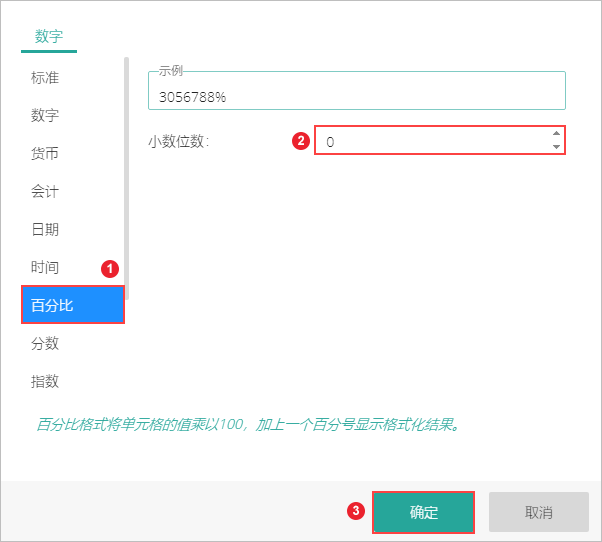
Task: Decrease decimal places with down arrow
Action: coord(556,147)
